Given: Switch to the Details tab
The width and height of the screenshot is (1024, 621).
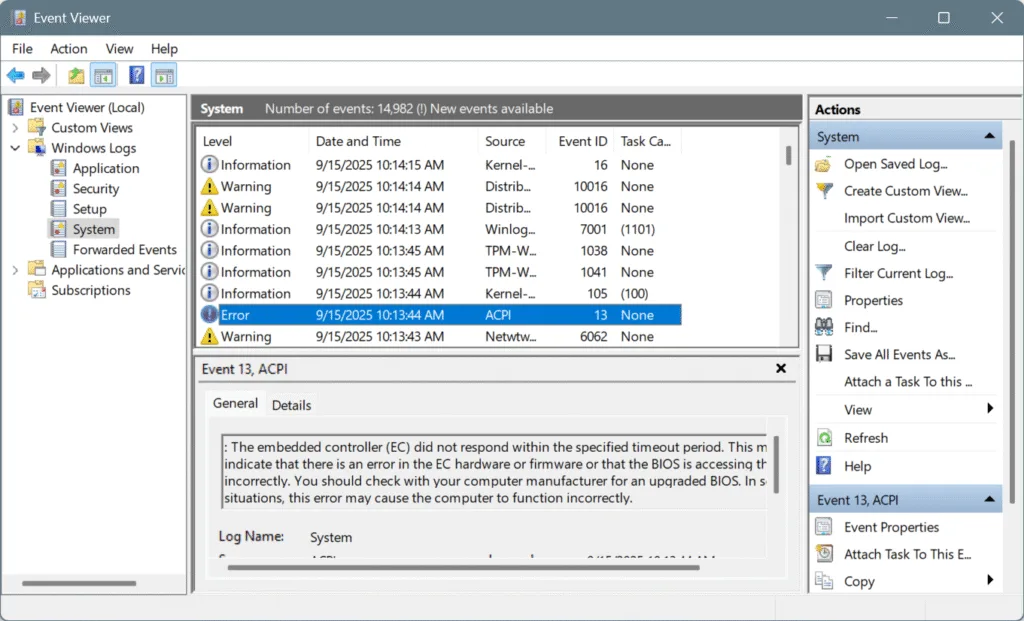Looking at the screenshot, I should [292, 405].
